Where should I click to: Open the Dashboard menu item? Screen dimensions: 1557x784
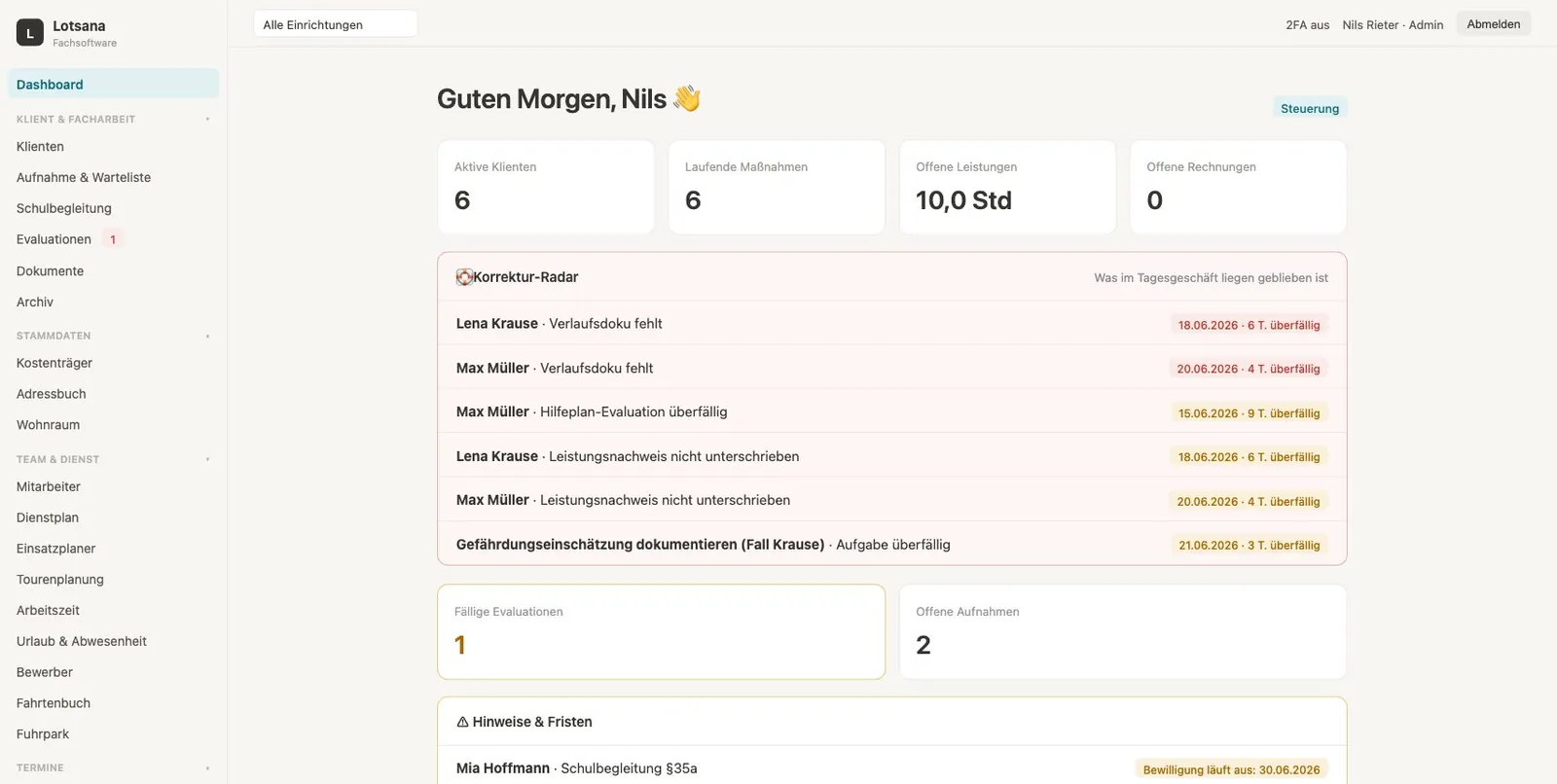tap(114, 85)
